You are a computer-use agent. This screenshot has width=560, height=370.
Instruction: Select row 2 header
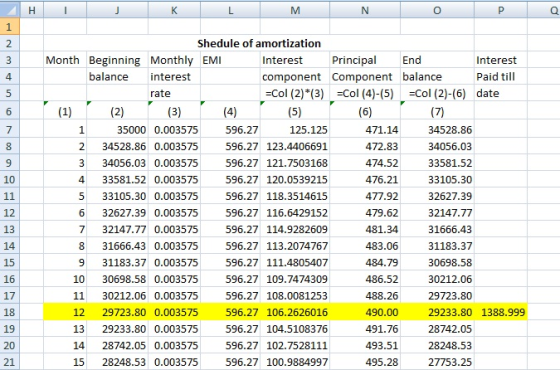point(10,43)
